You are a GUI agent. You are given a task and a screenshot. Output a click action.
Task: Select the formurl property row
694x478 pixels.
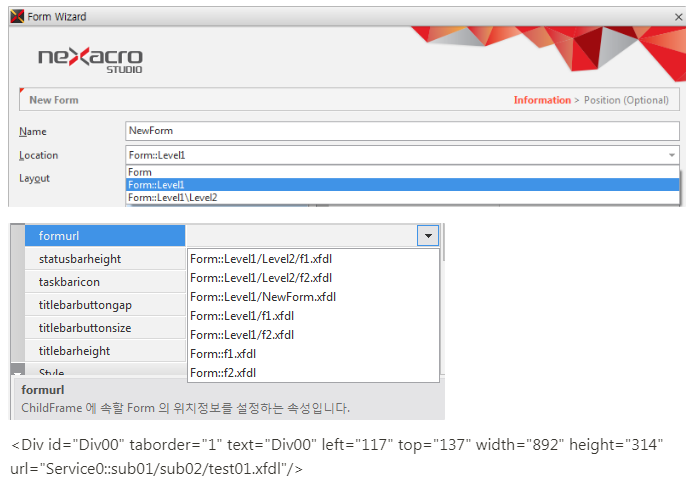tap(104, 236)
